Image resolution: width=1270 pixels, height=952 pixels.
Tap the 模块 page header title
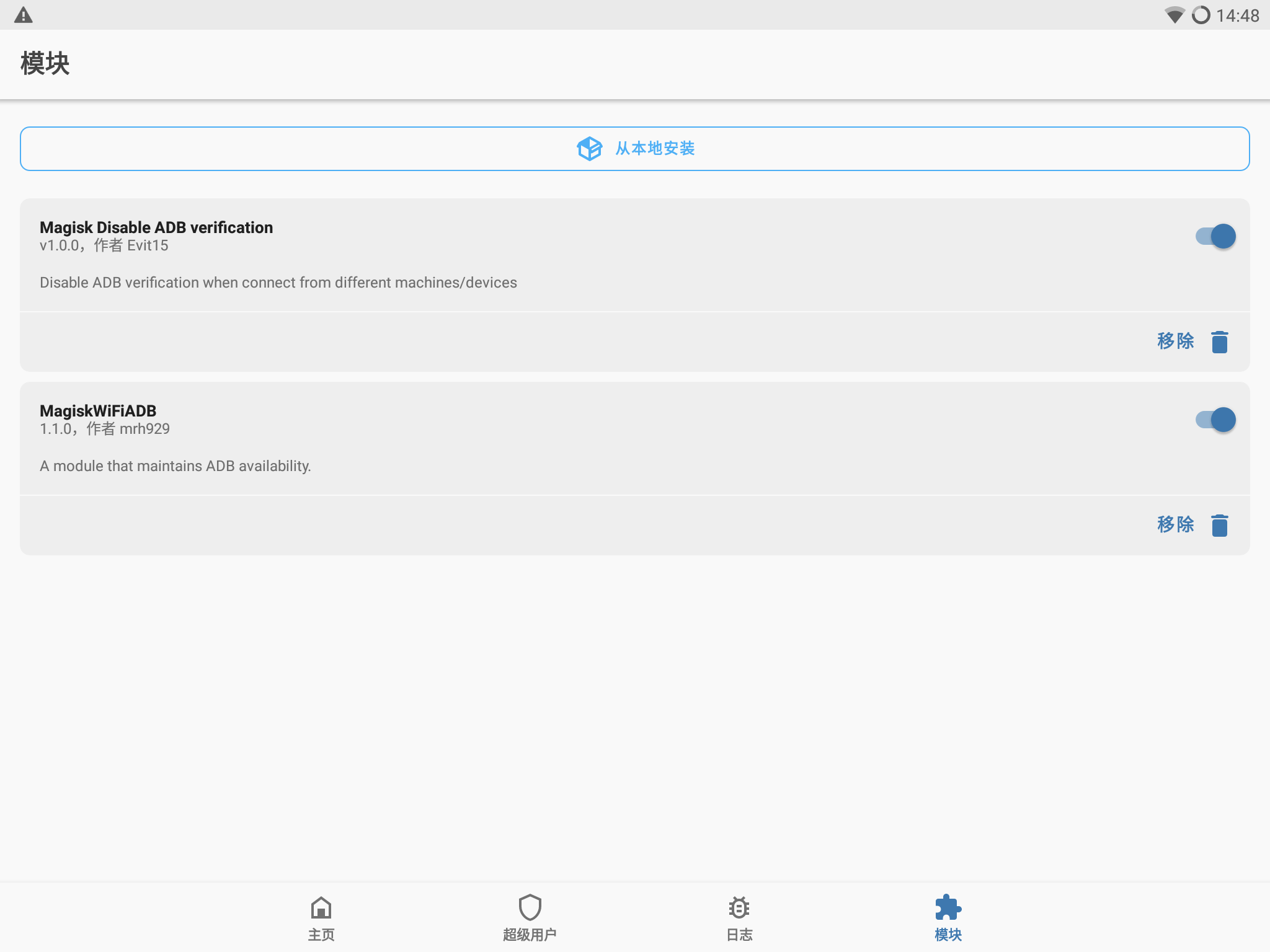(45, 63)
